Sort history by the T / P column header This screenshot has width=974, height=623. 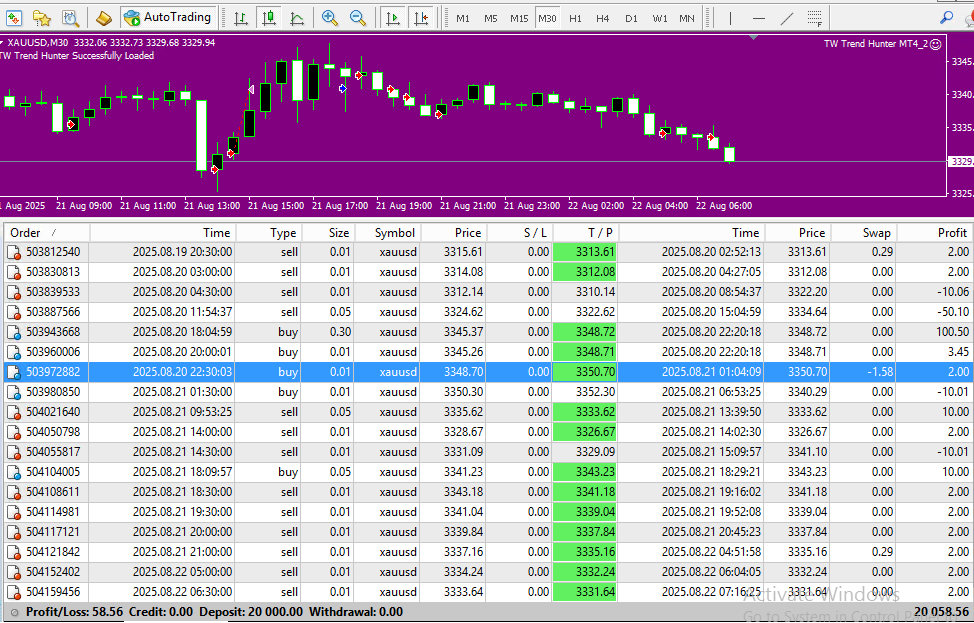[x=585, y=233]
